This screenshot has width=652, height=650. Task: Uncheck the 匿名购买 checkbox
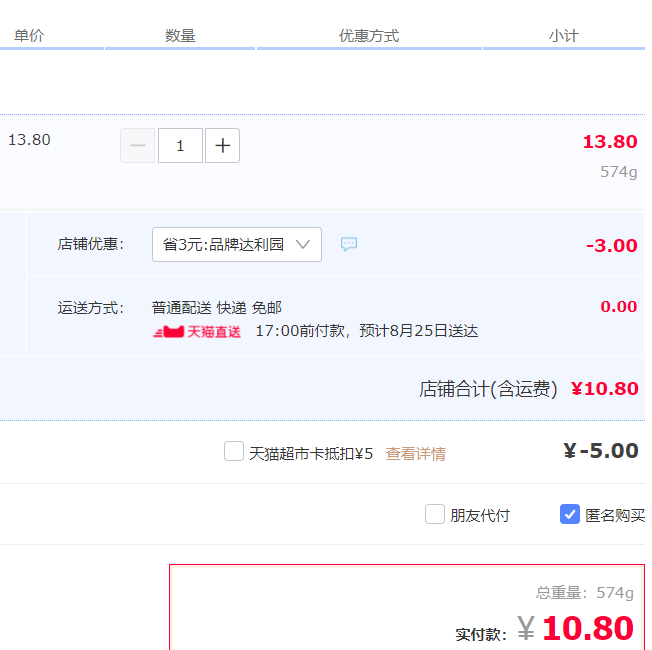click(570, 515)
